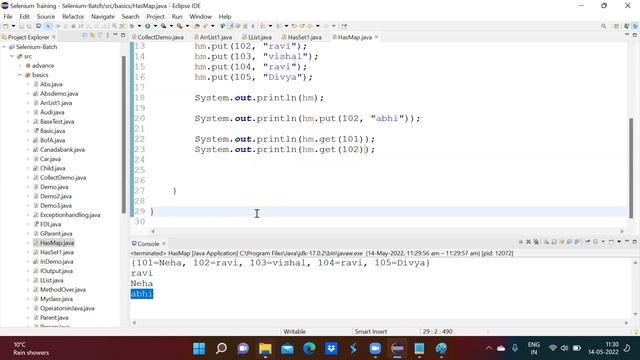Click the Project Explorer vertical scrollbar
Viewport: 640px width, 360px height.
click(x=124, y=135)
